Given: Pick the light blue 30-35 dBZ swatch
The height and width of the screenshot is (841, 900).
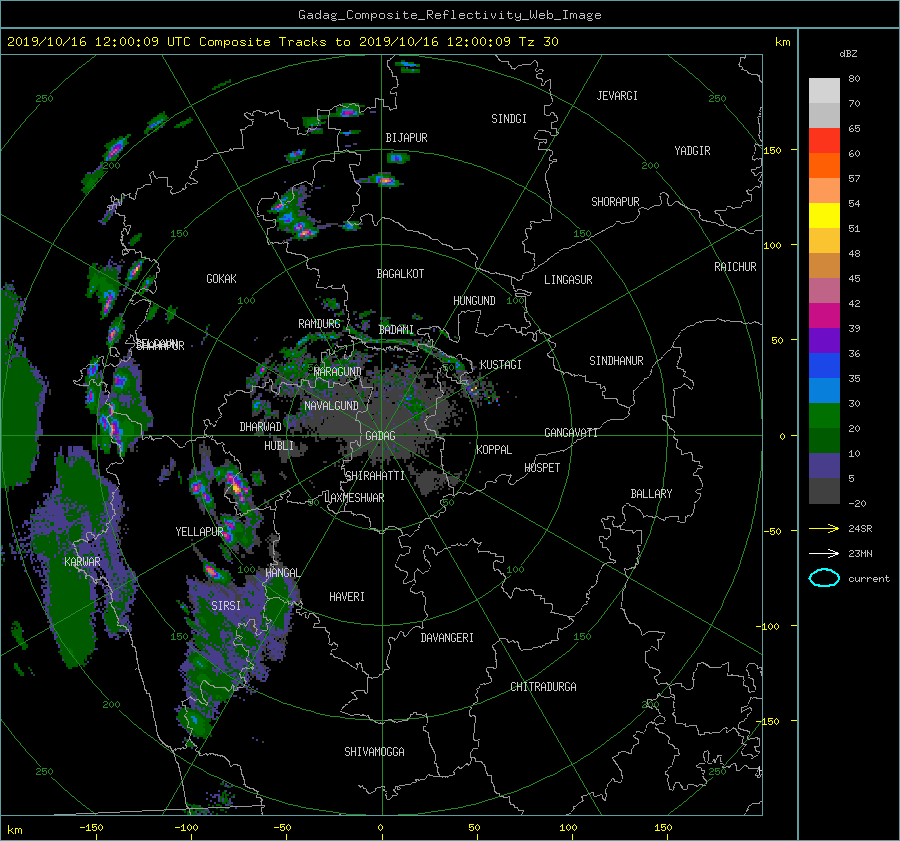Looking at the screenshot, I should coord(824,390).
